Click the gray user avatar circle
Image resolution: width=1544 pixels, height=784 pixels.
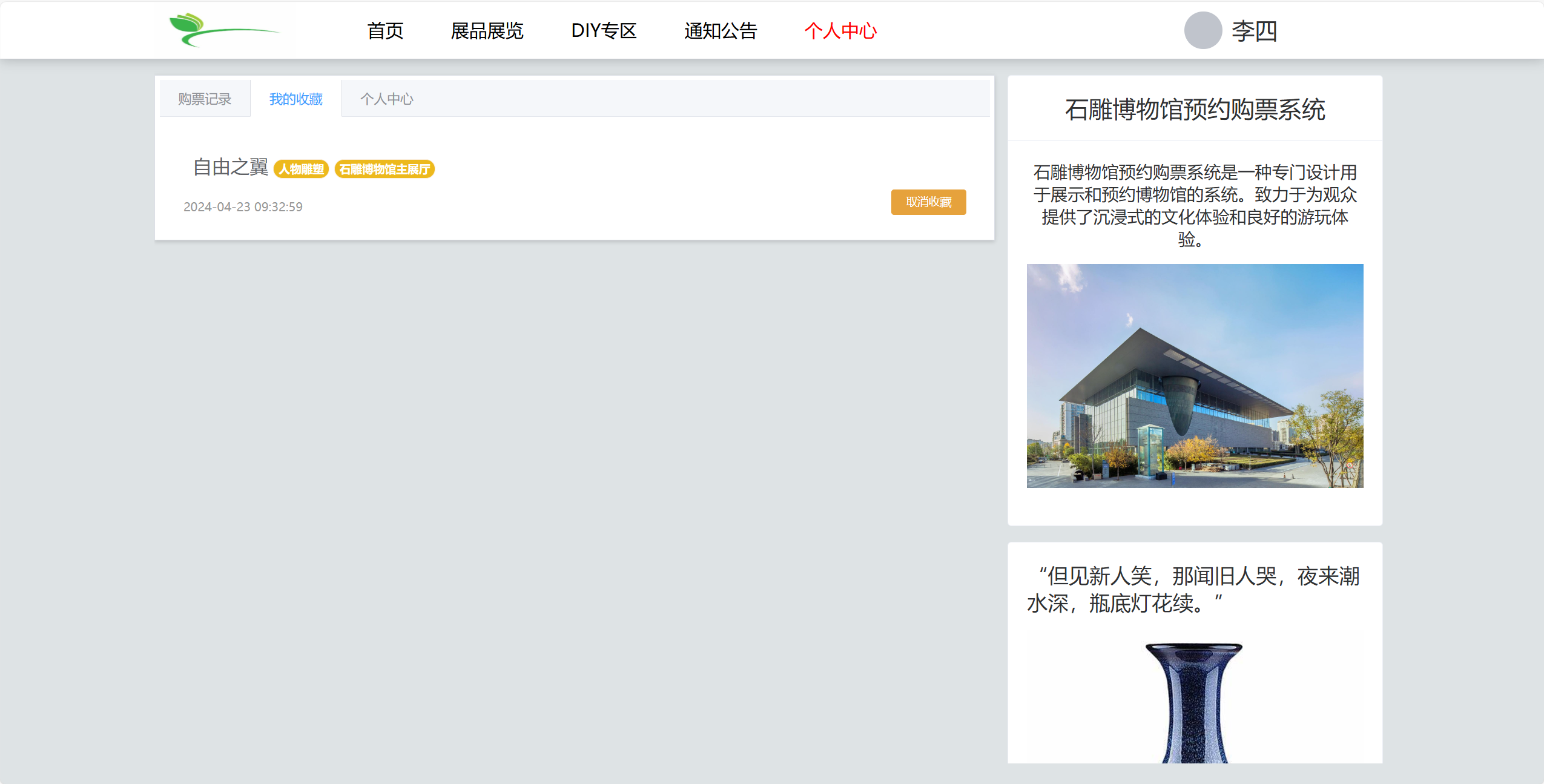(x=1203, y=30)
